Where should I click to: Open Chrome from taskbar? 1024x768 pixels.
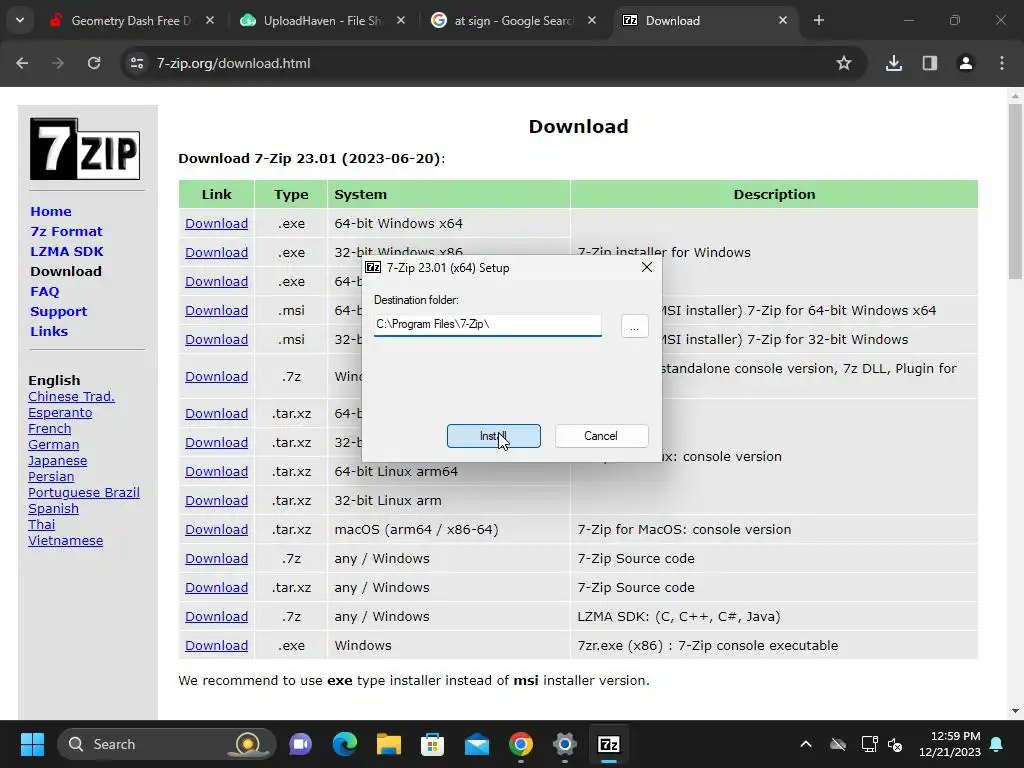pyautogui.click(x=520, y=744)
